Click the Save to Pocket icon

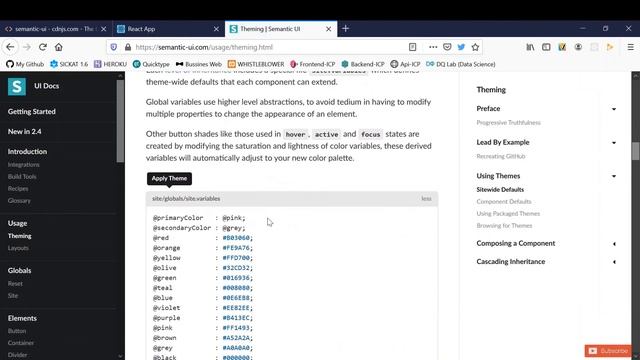coord(447,47)
